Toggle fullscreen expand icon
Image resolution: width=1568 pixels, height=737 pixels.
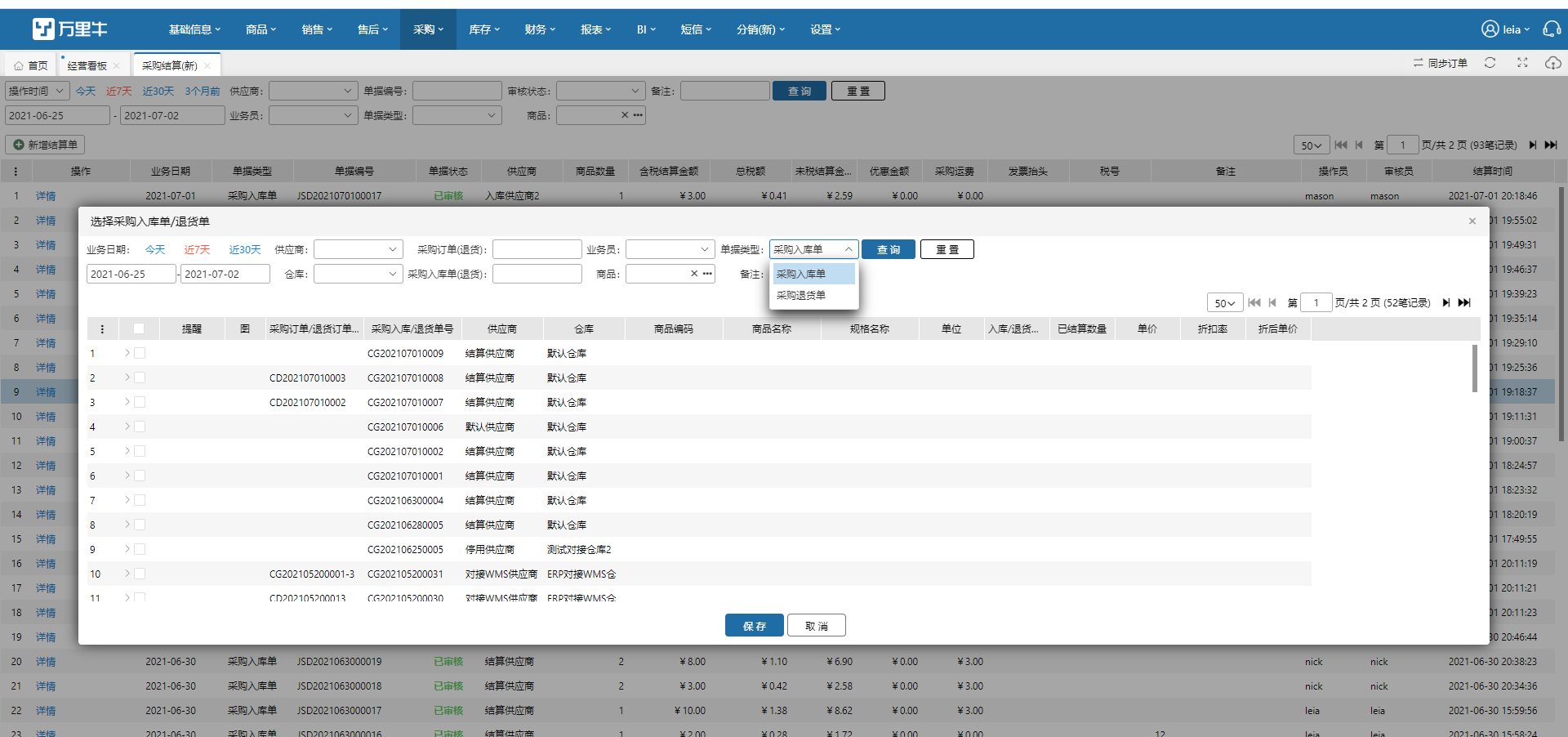click(x=1522, y=63)
